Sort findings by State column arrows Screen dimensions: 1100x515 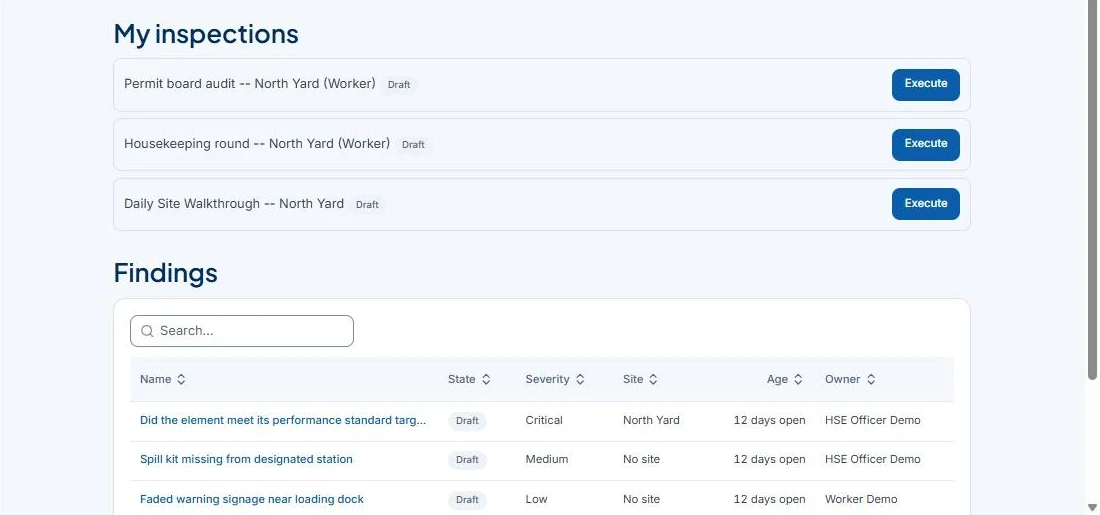click(485, 379)
